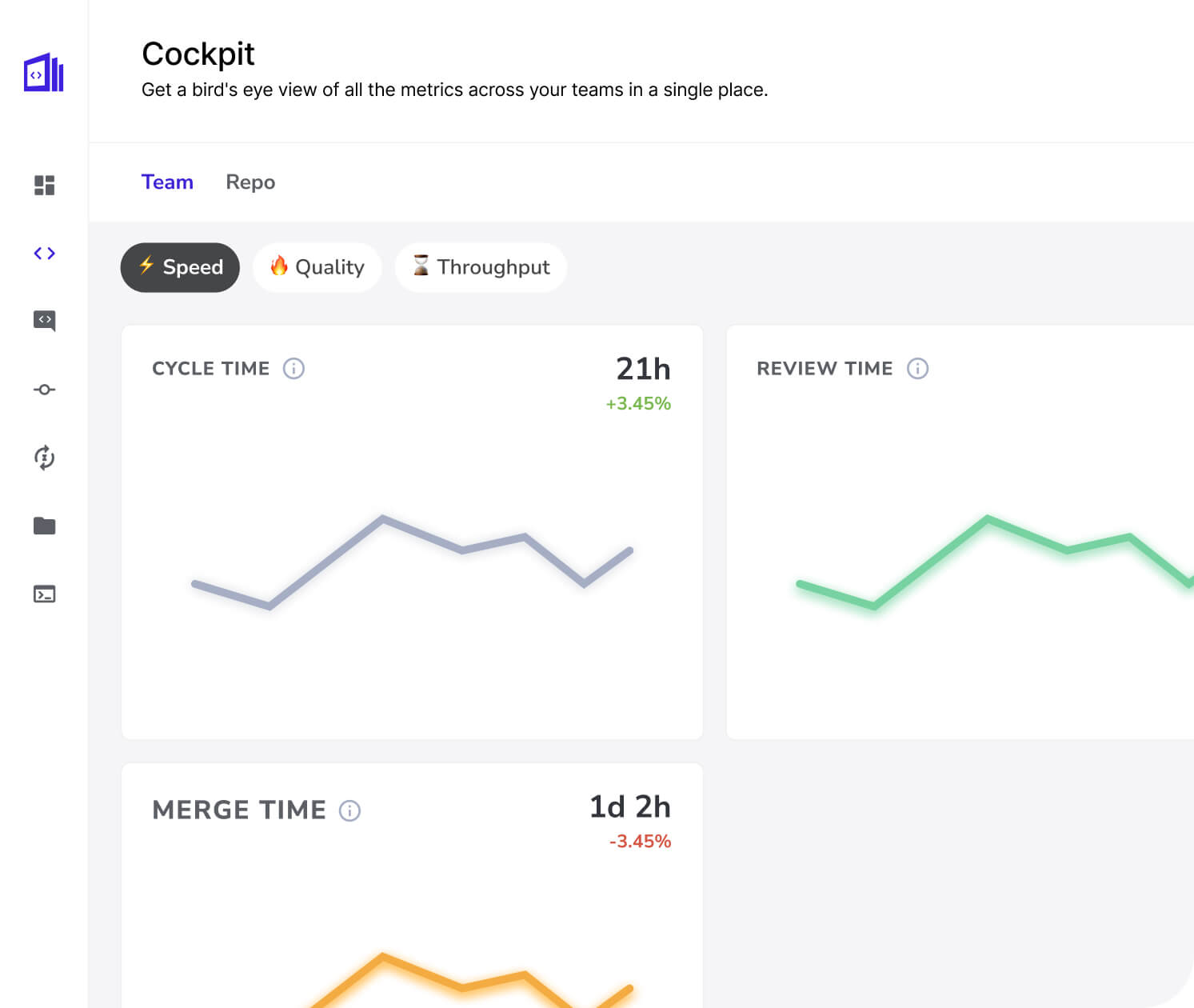Click the orange Merge Time chart
The width and height of the screenshot is (1194, 1008).
pos(469,980)
